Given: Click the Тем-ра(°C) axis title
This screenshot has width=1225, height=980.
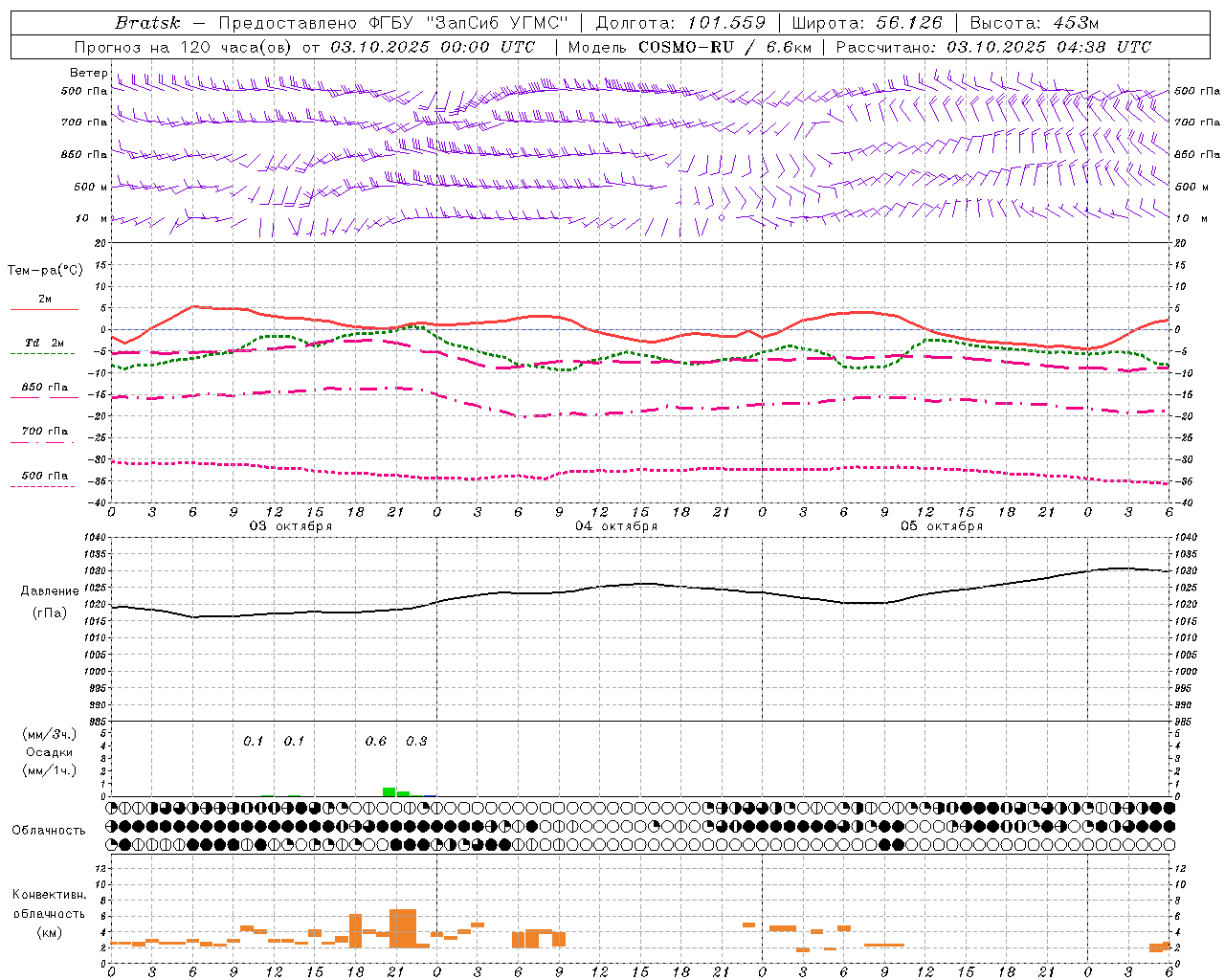Looking at the screenshot, I should tap(45, 271).
